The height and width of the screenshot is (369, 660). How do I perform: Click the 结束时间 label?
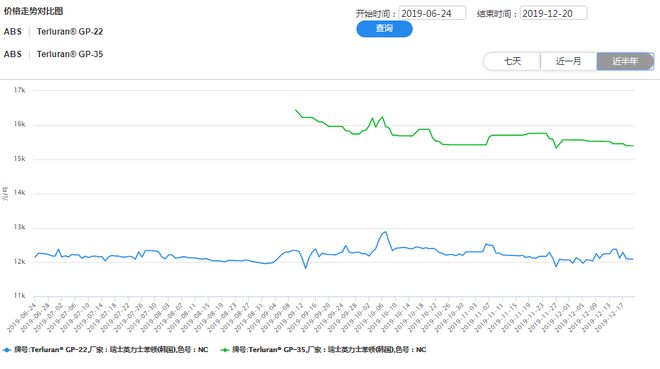(497, 13)
